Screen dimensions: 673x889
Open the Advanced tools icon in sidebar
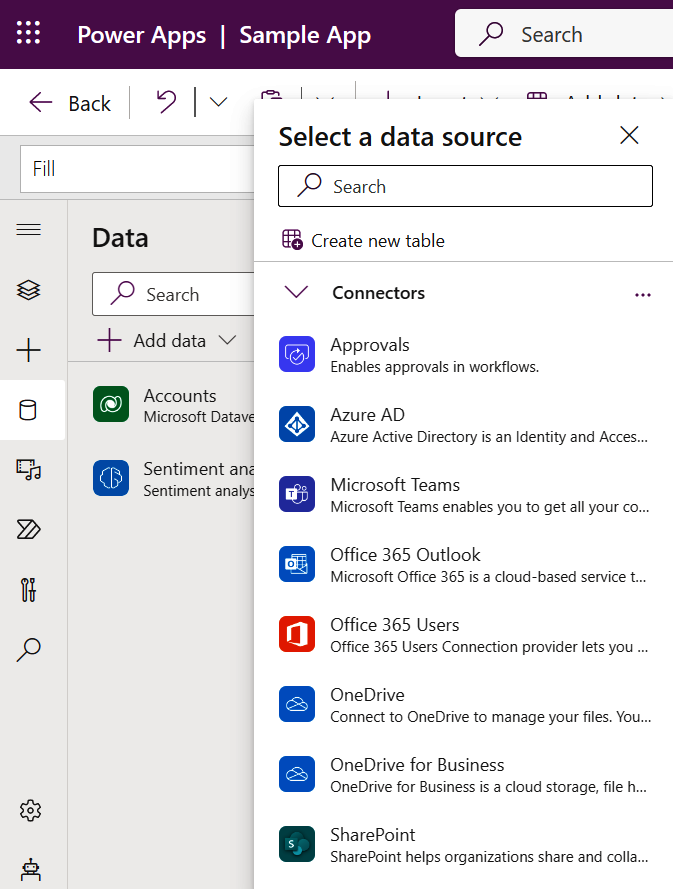(29, 590)
